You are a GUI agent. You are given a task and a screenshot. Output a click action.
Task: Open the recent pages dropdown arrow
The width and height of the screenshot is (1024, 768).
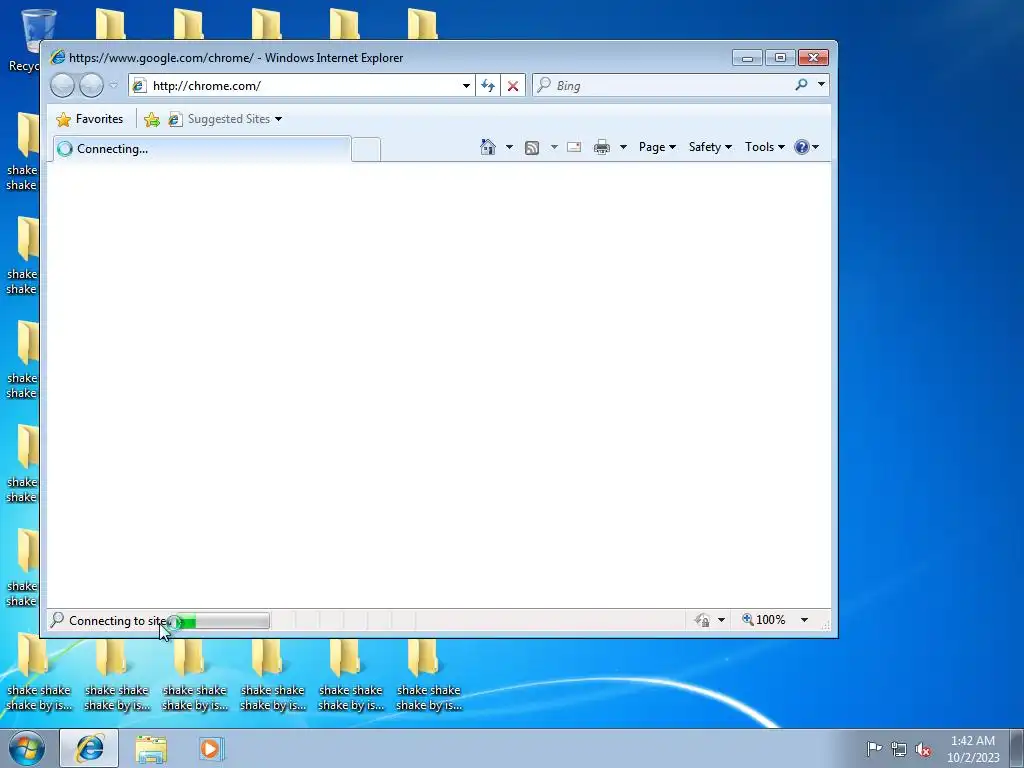coord(114,85)
